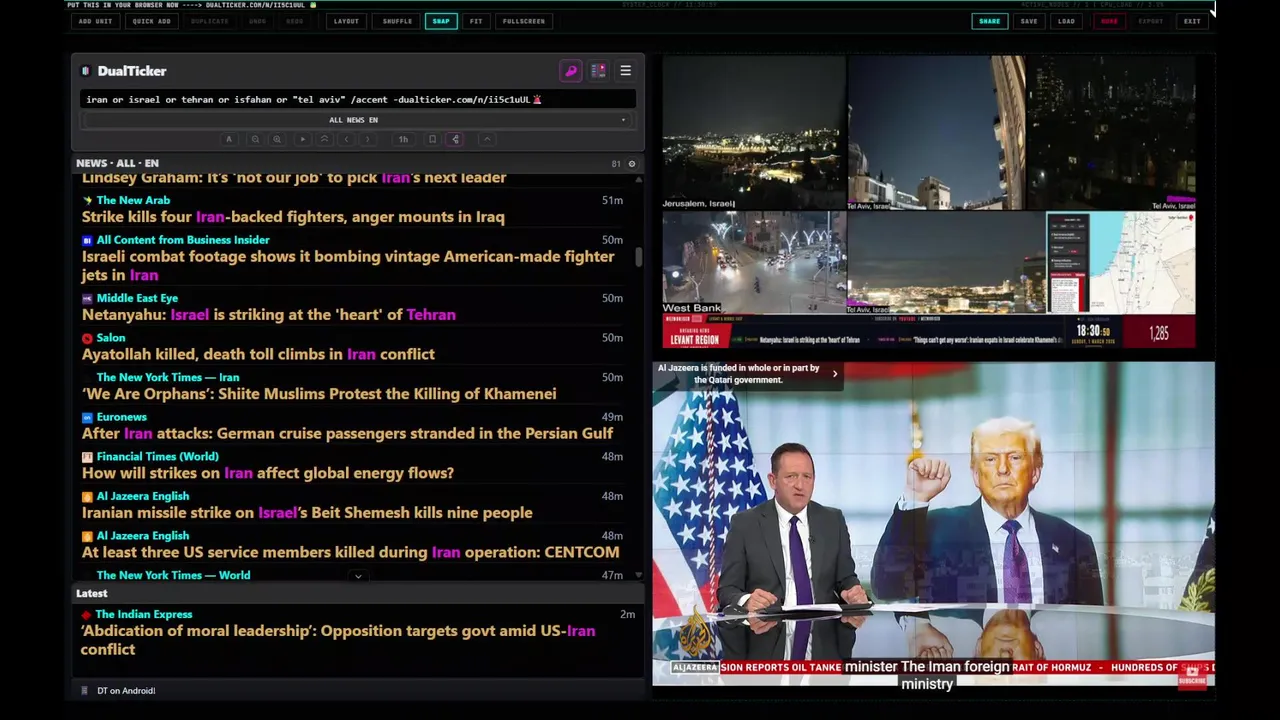This screenshot has height=720, width=1280.
Task: Toggle the SNAP option
Action: pos(441,21)
